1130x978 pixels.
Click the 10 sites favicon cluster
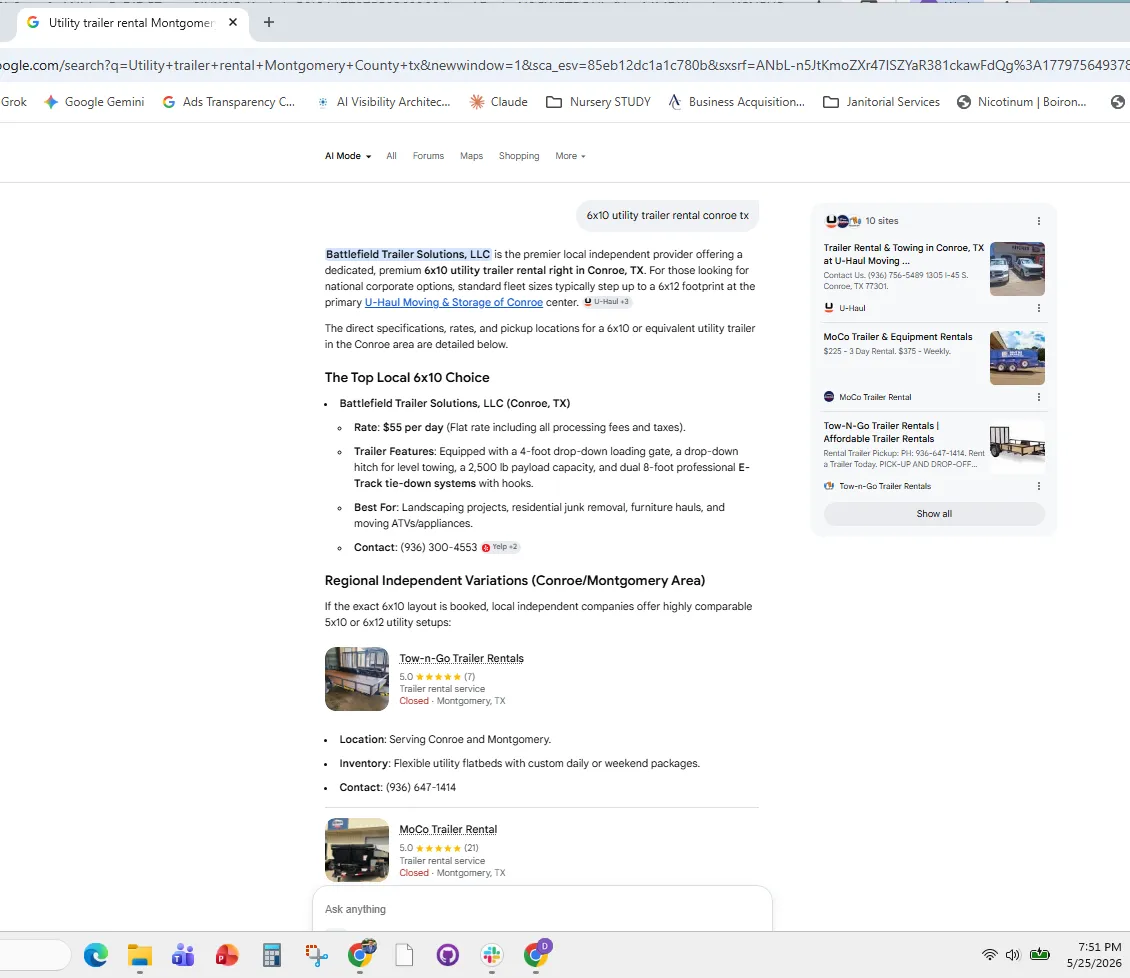click(x=842, y=221)
